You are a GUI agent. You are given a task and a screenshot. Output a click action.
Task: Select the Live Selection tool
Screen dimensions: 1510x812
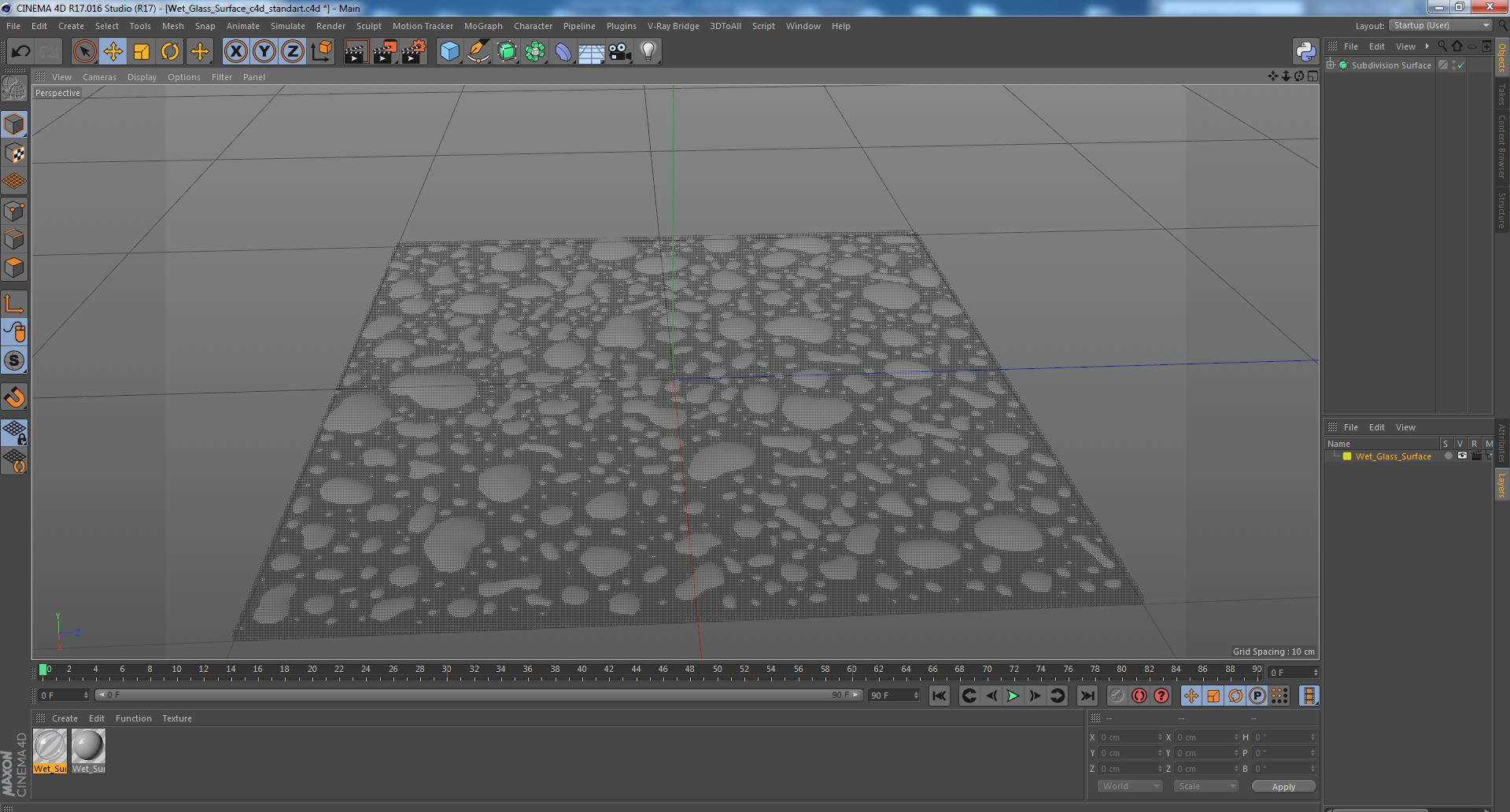(x=84, y=52)
